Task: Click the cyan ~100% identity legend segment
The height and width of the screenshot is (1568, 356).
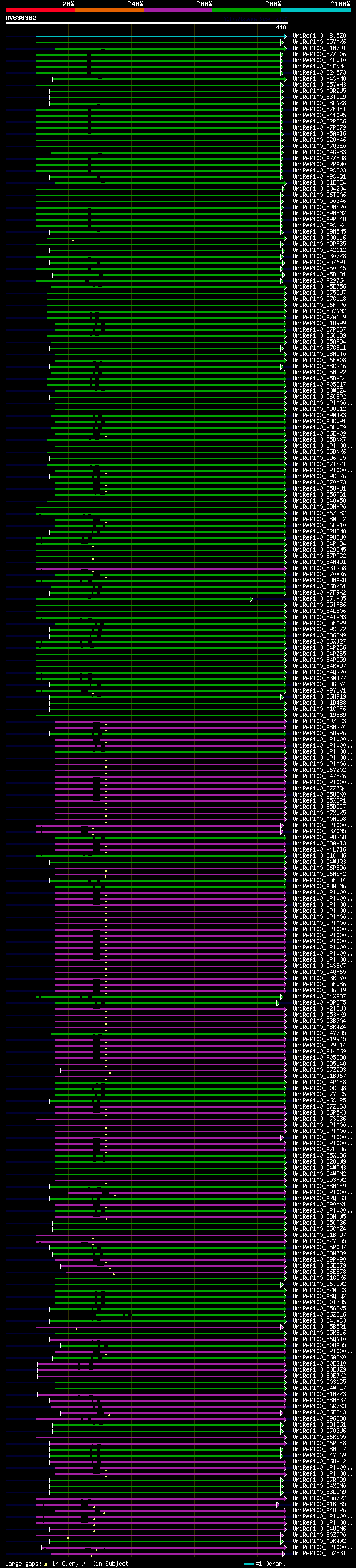Action: pos(316,10)
